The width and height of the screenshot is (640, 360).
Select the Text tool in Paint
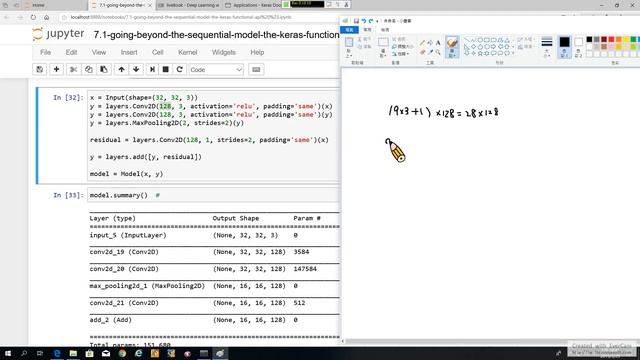tap(438, 43)
